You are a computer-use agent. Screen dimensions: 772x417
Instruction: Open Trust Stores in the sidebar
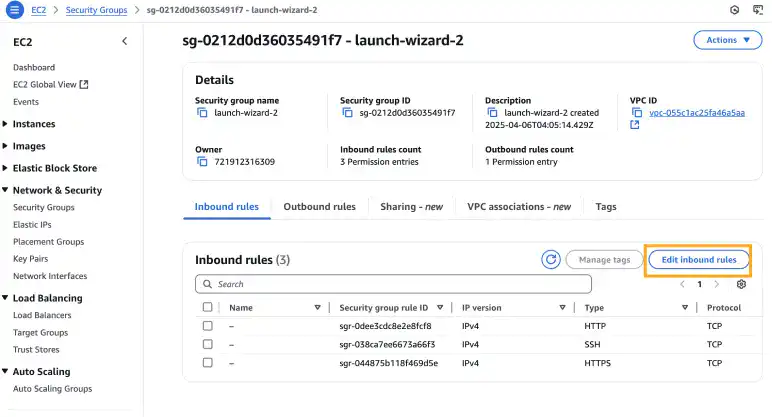(x=36, y=350)
